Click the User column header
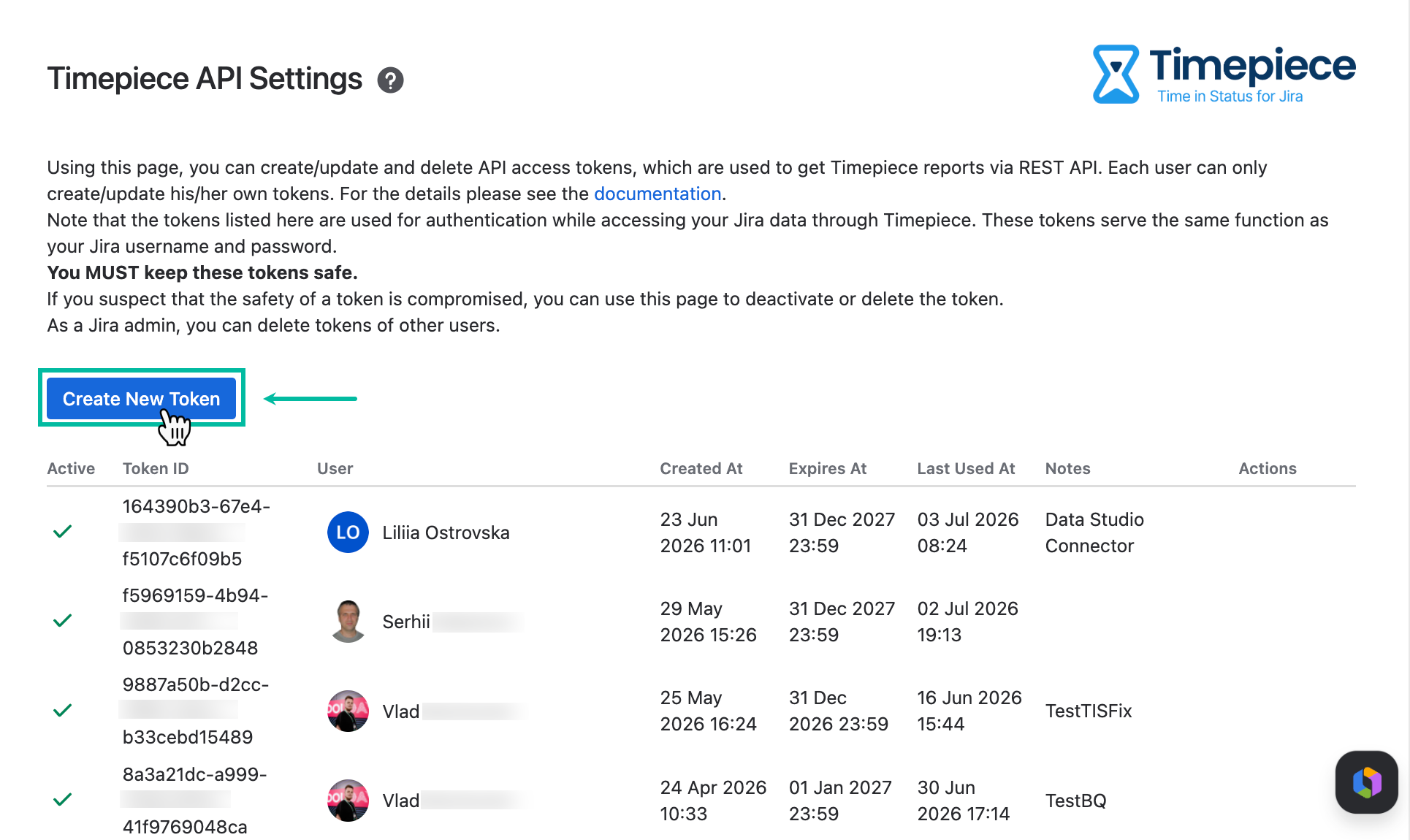This screenshot has height=840, width=1410. coord(335,469)
